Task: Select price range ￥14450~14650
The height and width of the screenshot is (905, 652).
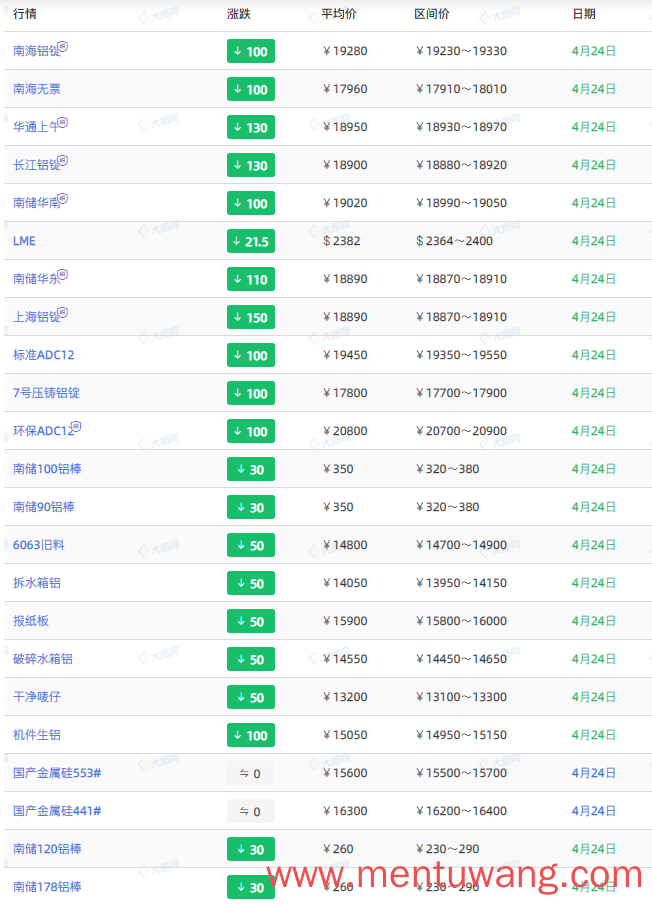Action: click(x=461, y=659)
